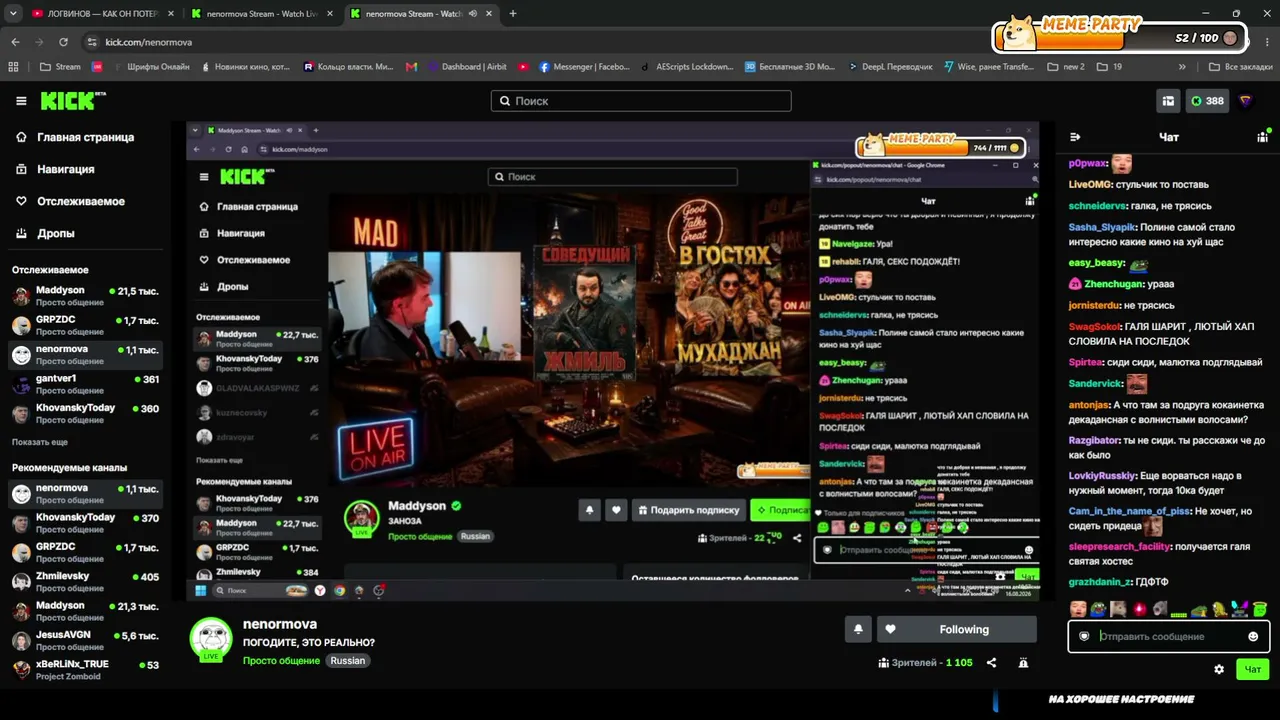The image size is (1280, 720).
Task: Open the emoji picker in chat input
Action: (x=1253, y=636)
